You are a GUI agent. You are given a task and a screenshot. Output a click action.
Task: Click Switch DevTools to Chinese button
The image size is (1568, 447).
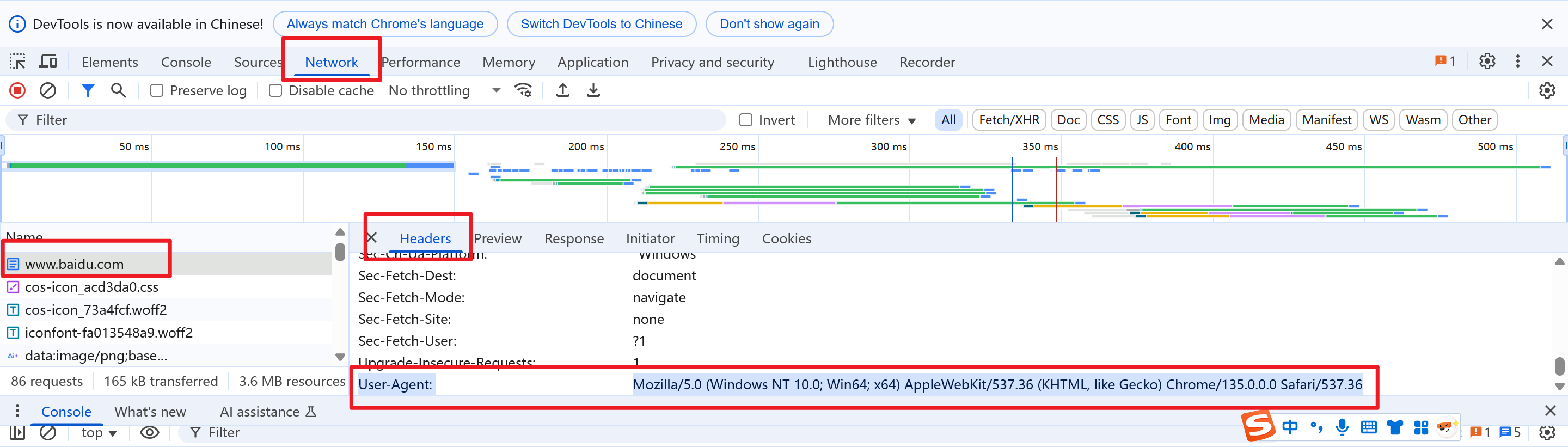602,24
